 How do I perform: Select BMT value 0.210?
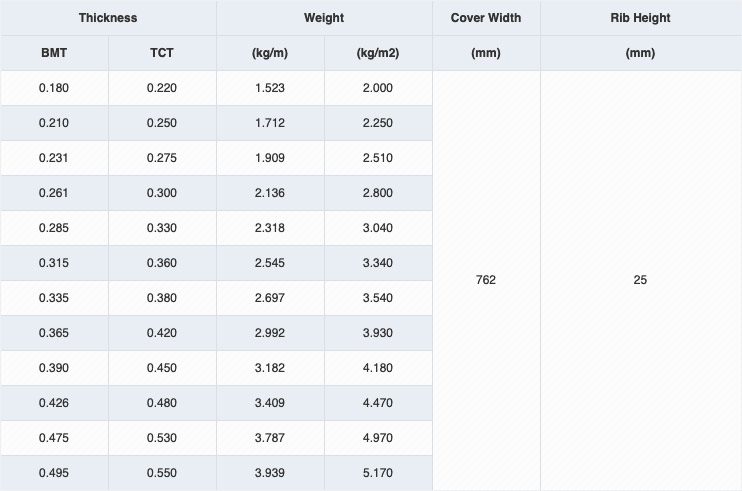click(54, 123)
